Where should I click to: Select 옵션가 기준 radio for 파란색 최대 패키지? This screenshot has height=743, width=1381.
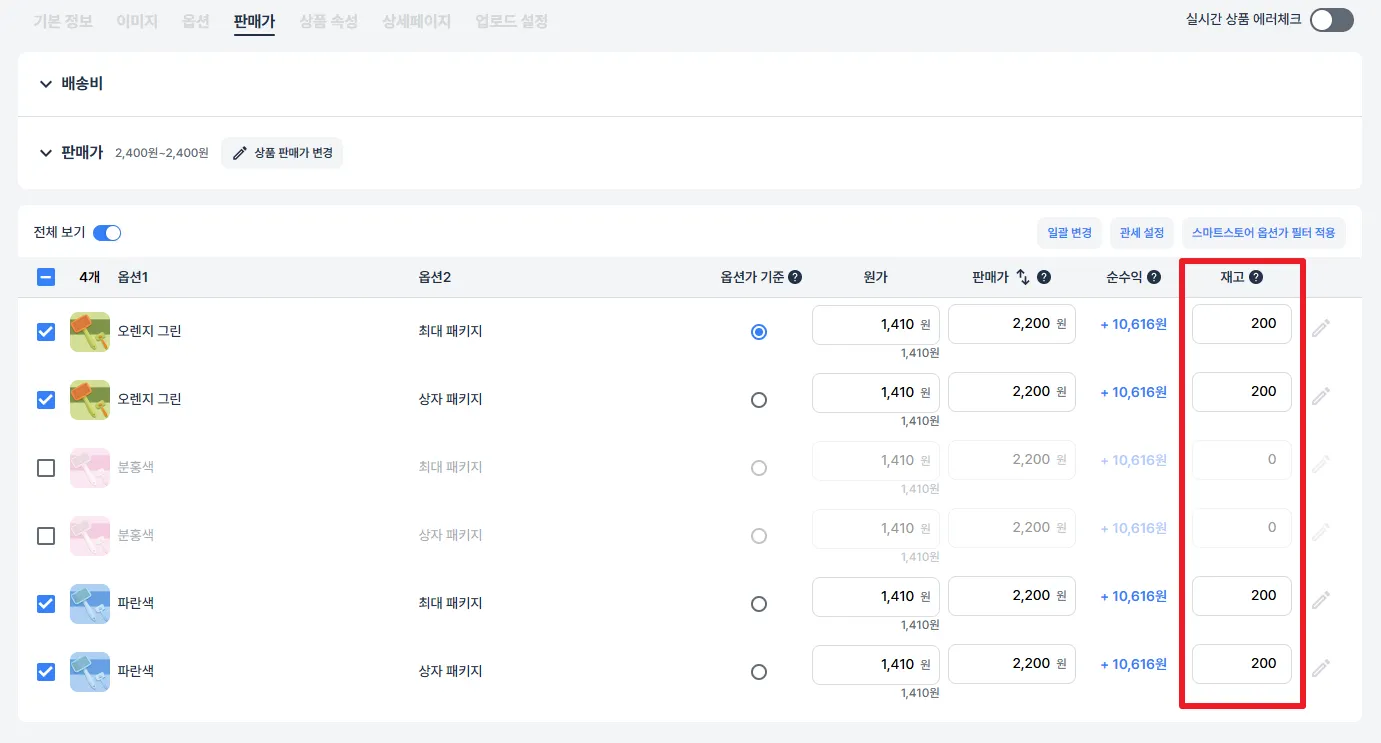pyautogui.click(x=759, y=604)
